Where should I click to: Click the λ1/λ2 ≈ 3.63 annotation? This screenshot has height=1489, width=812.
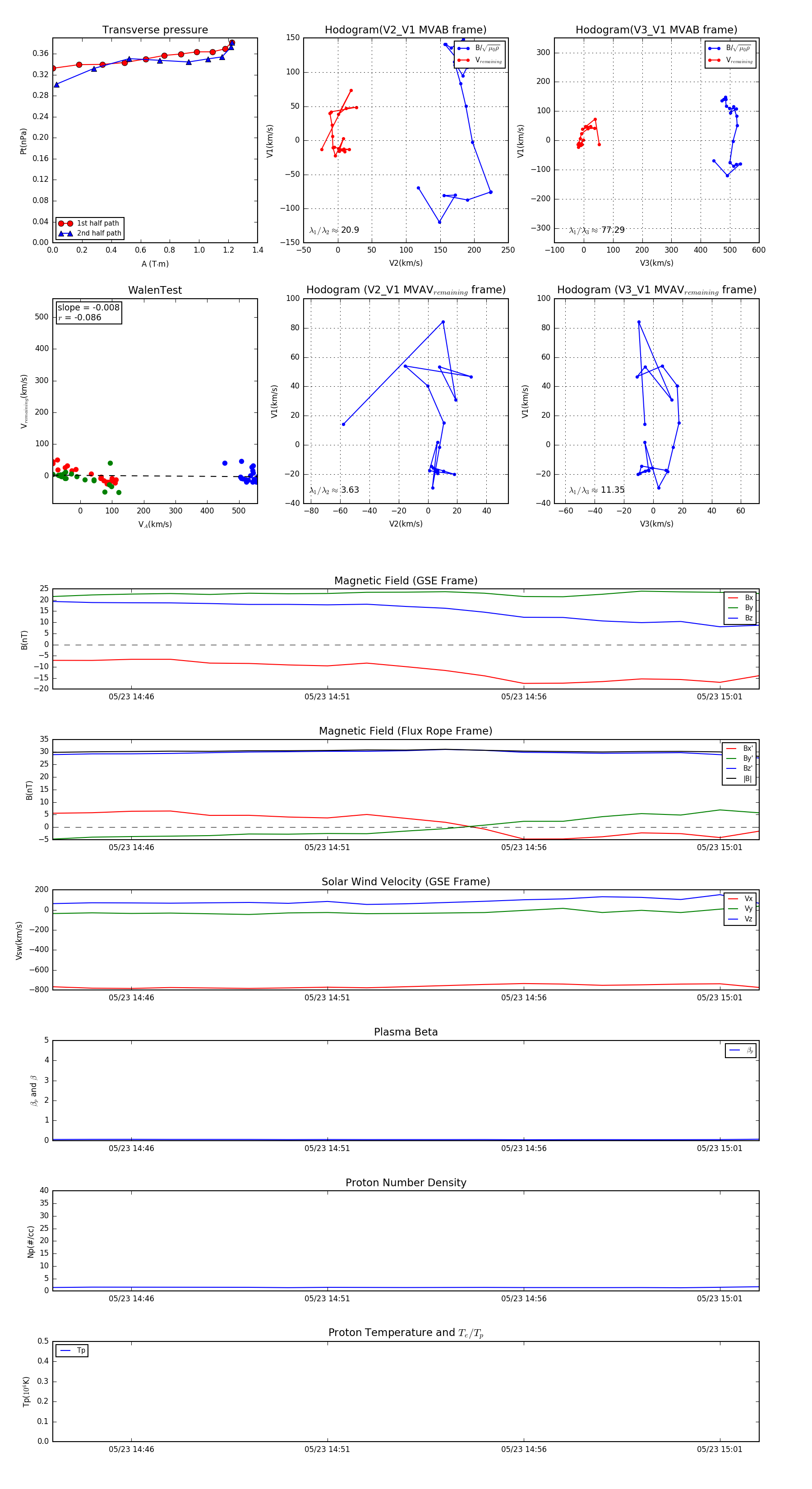[x=334, y=490]
